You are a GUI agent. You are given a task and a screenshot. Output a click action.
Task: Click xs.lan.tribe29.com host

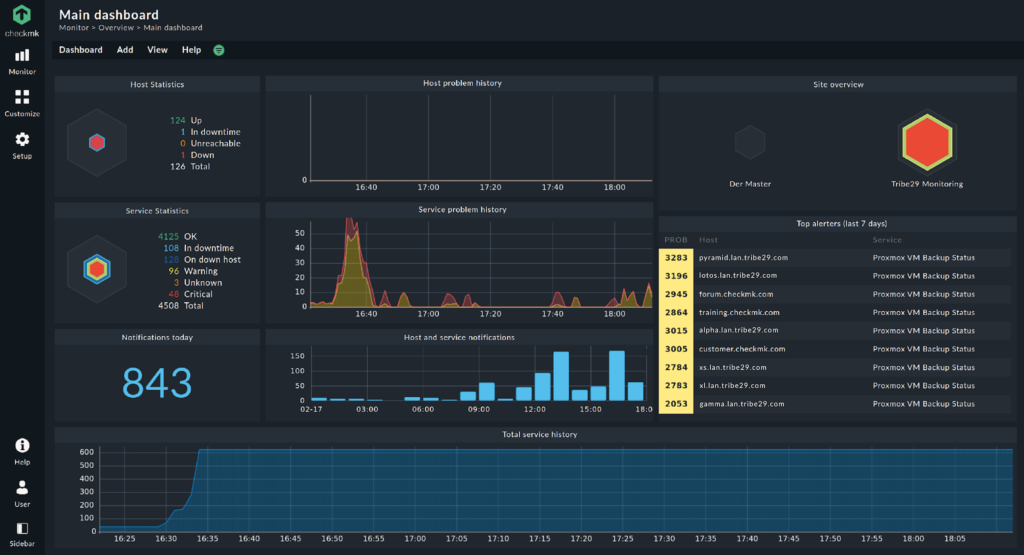coord(733,368)
